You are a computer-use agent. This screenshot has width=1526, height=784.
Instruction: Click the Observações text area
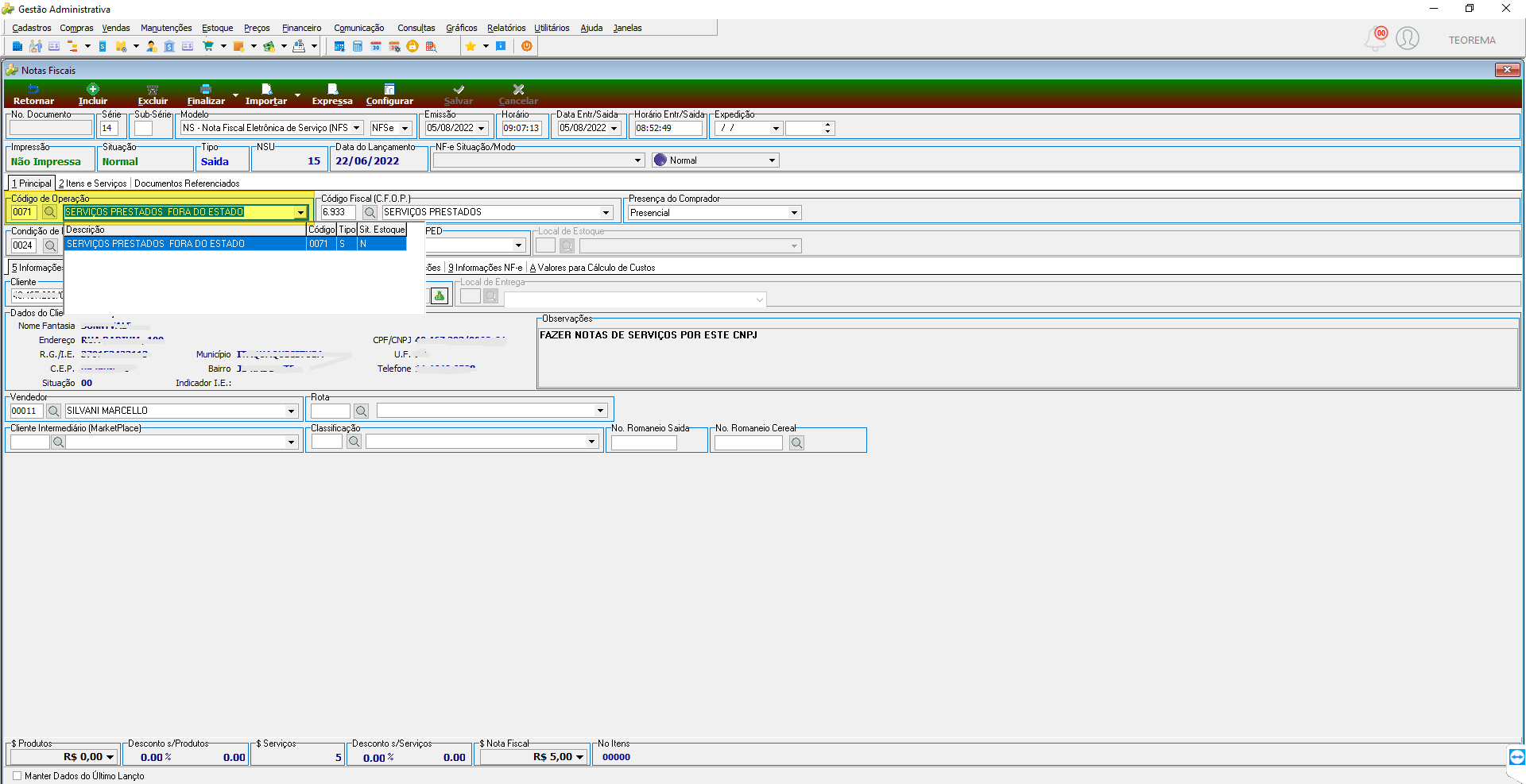(x=1028, y=357)
